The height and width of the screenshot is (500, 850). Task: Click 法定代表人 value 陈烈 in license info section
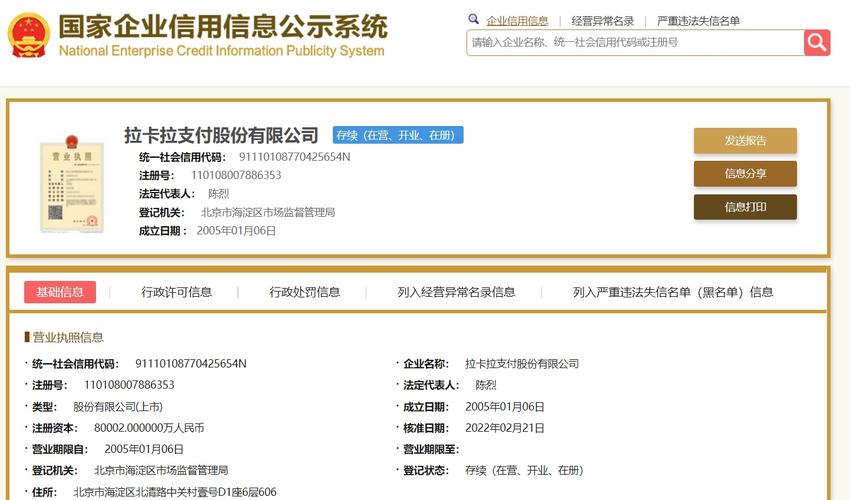point(486,385)
